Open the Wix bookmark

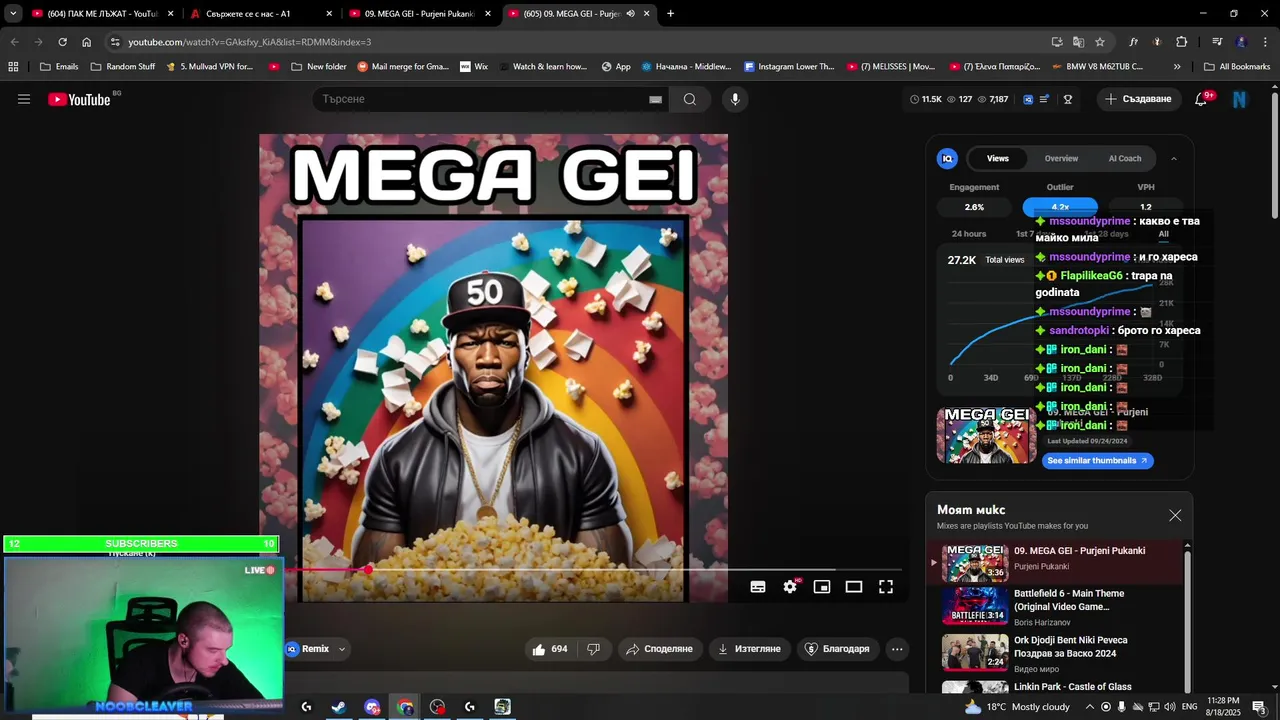coord(474,67)
